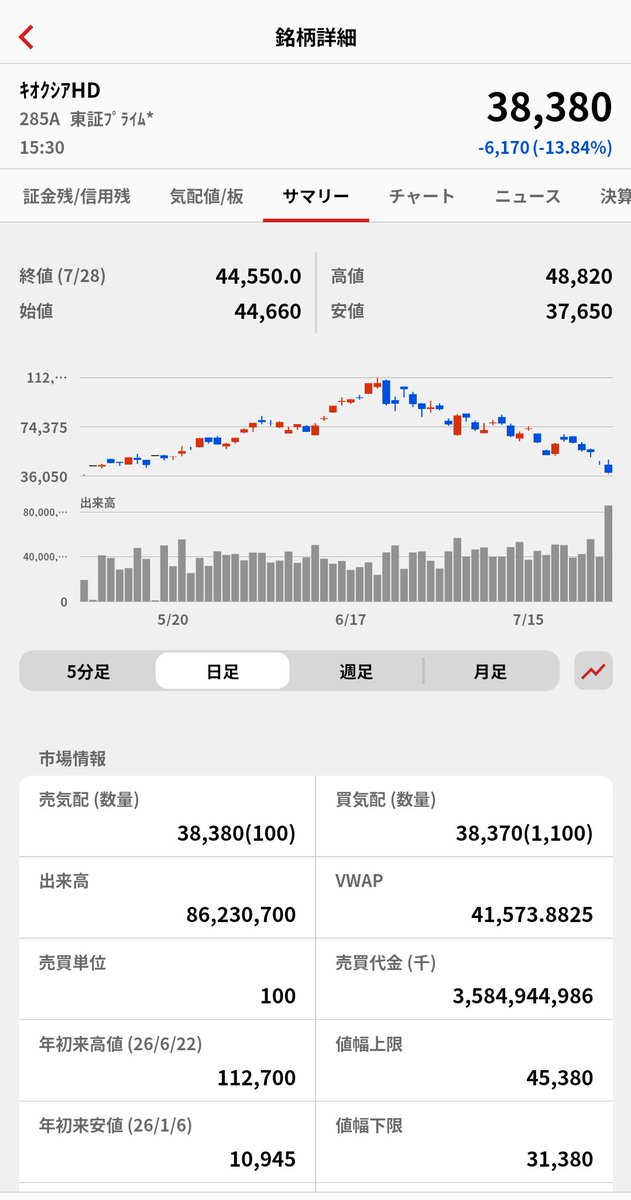This screenshot has width=631, height=1200.
Task: Open the chart comparison line icon button
Action: 593,671
